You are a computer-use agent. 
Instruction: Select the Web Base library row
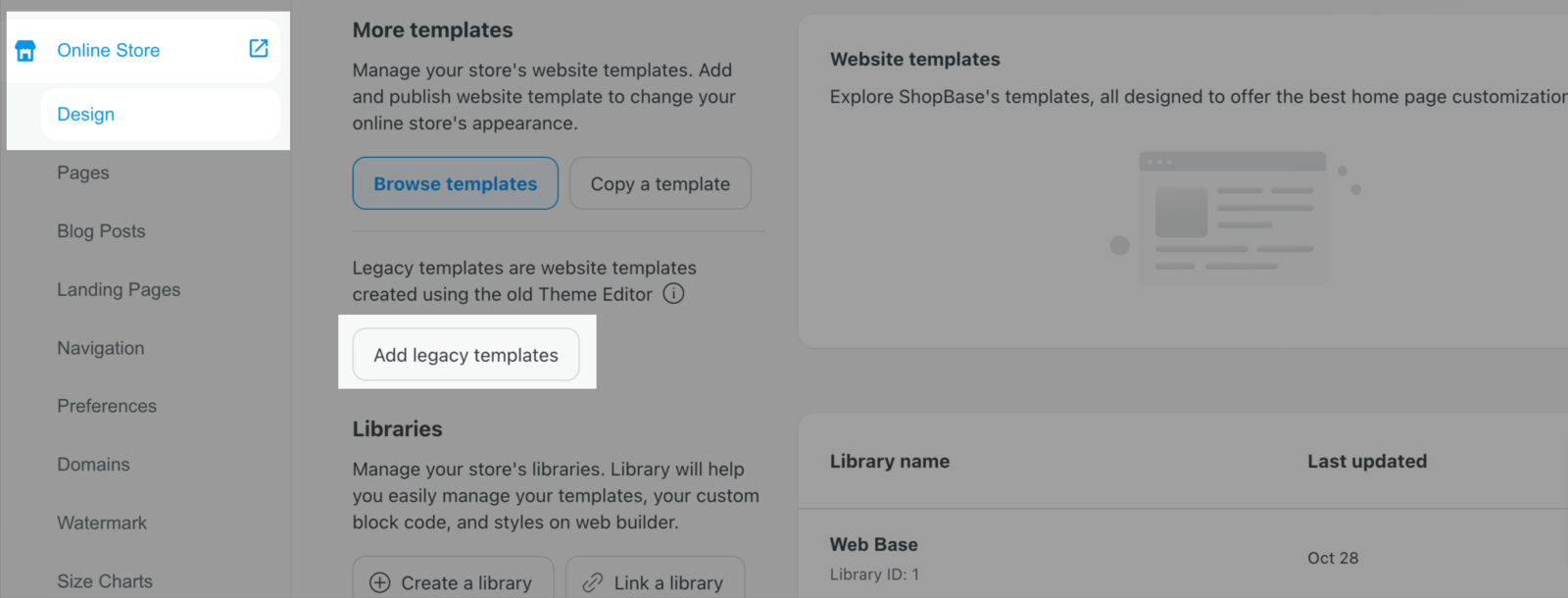(1183, 558)
